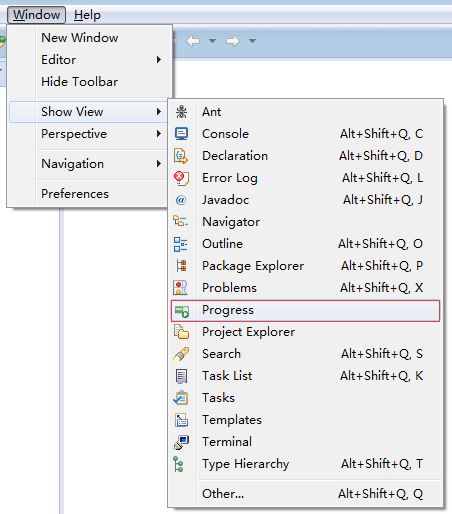This screenshot has width=452, height=514.
Task: Select Progress from Show View
Action: click(305, 310)
